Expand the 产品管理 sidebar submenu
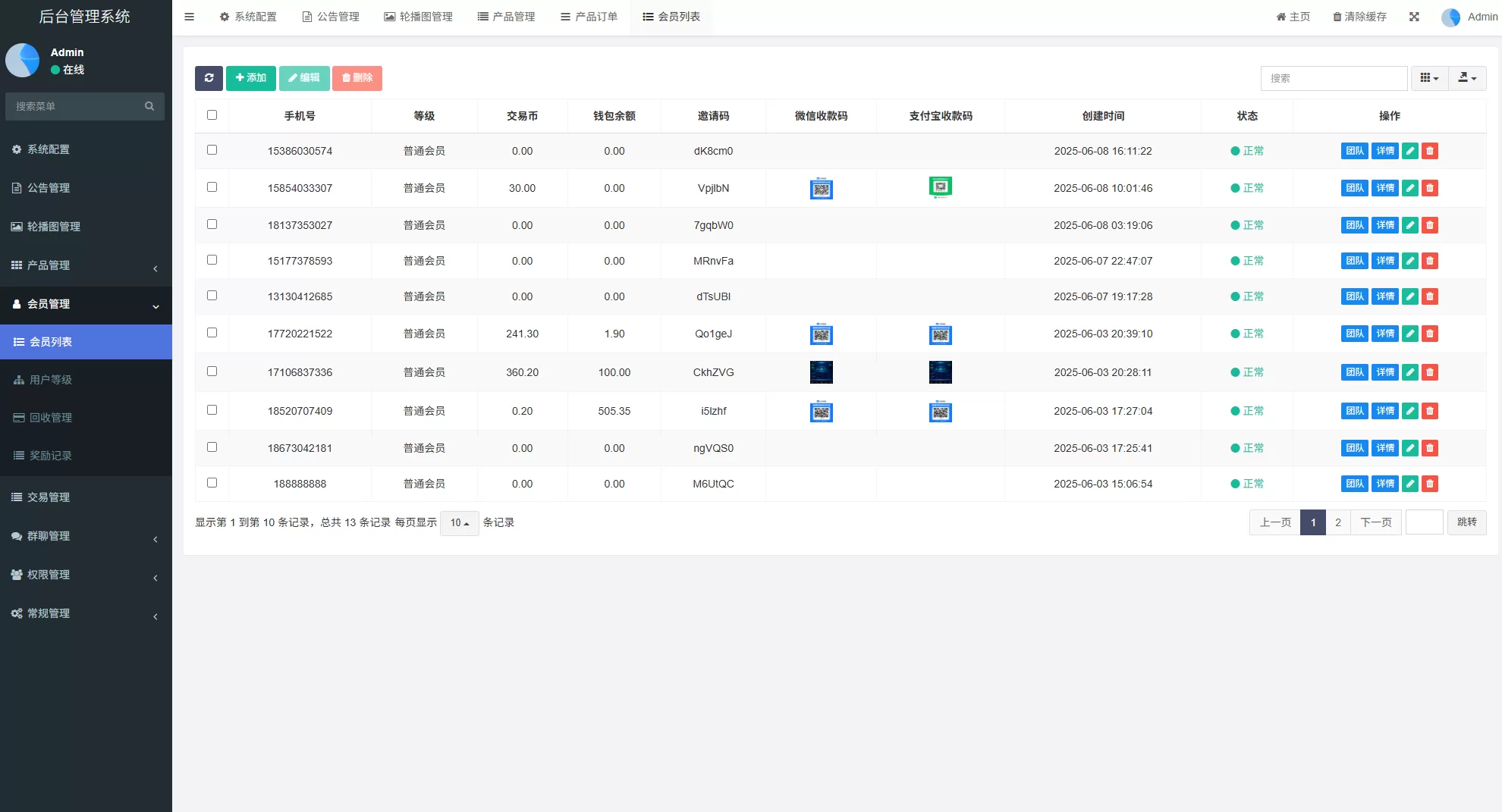 [86, 266]
